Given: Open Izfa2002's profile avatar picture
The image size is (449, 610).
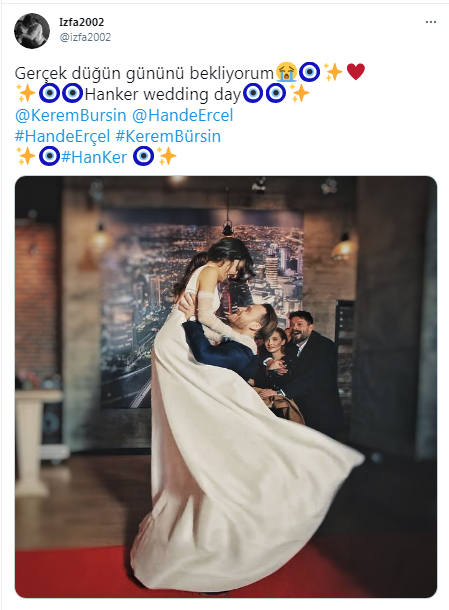Looking at the screenshot, I should coord(32,31).
